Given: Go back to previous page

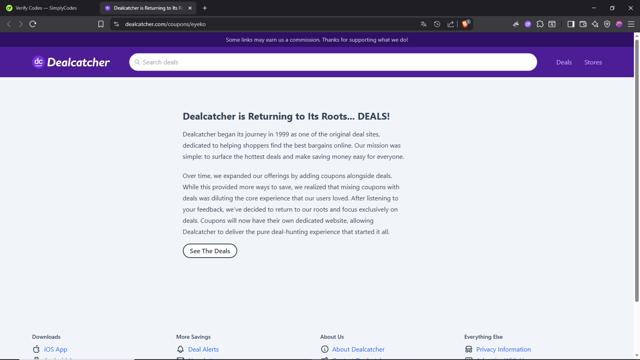Looking at the screenshot, I should (9, 24).
